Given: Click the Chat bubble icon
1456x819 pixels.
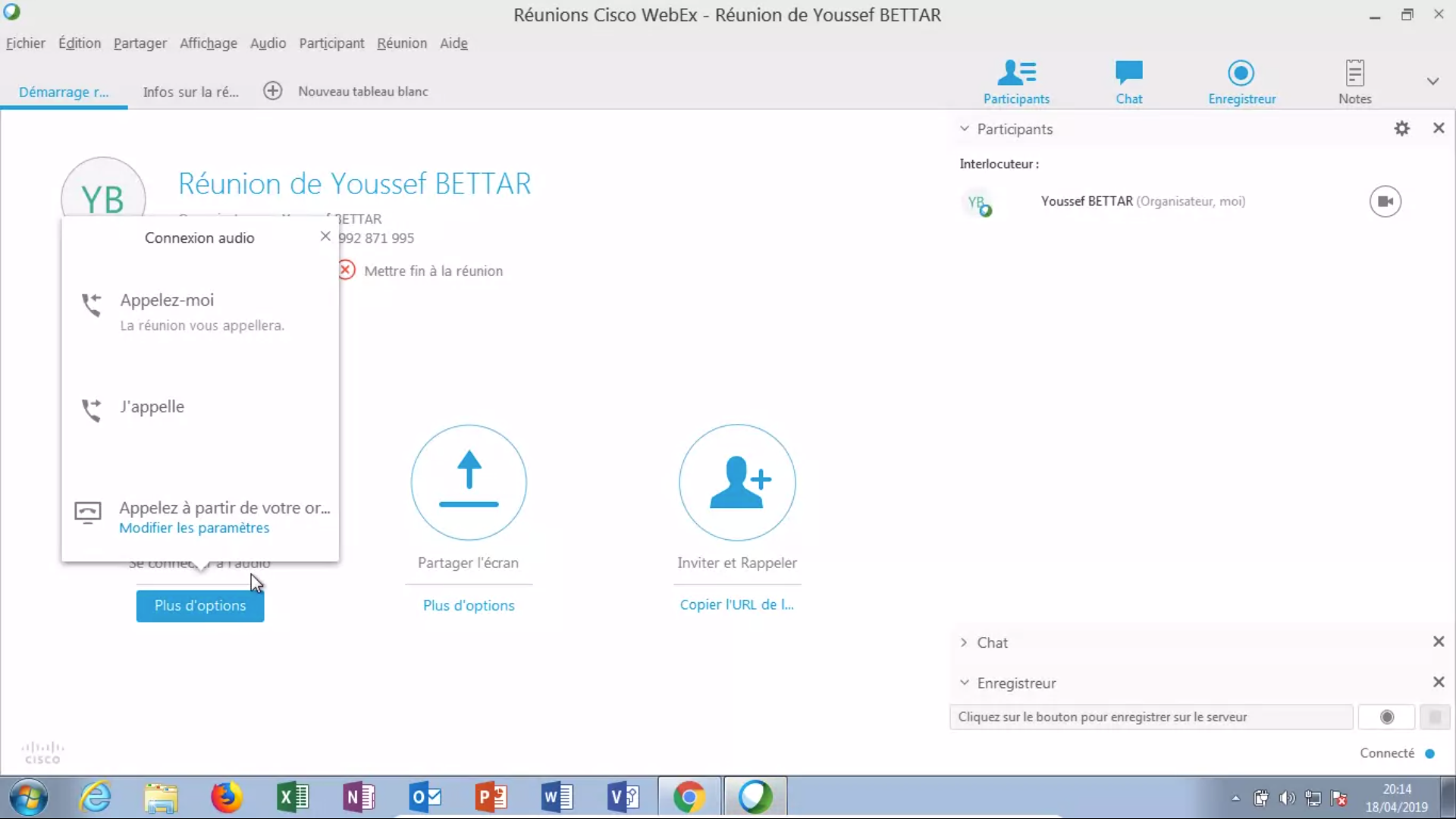Looking at the screenshot, I should click(x=1128, y=74).
